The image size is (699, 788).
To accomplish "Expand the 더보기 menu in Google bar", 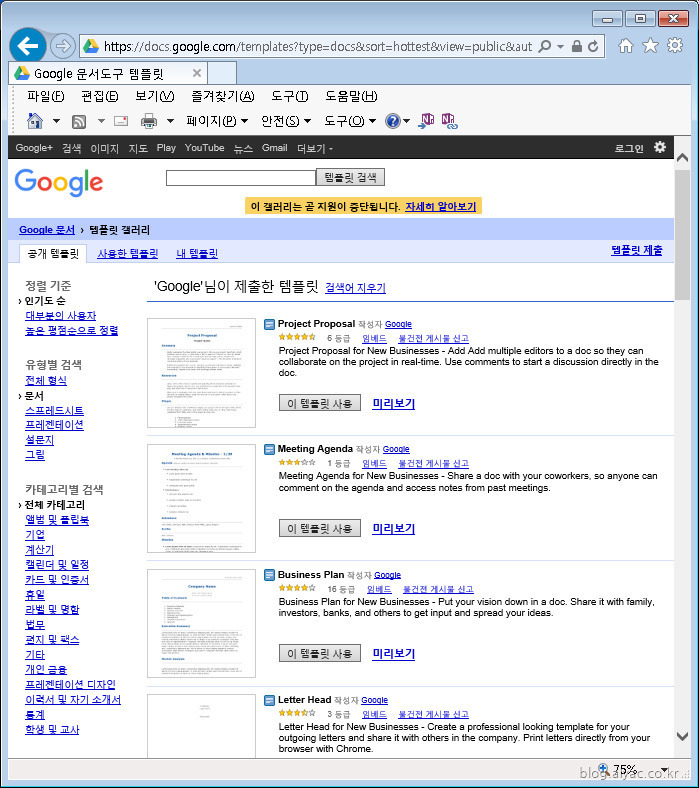I will point(315,148).
